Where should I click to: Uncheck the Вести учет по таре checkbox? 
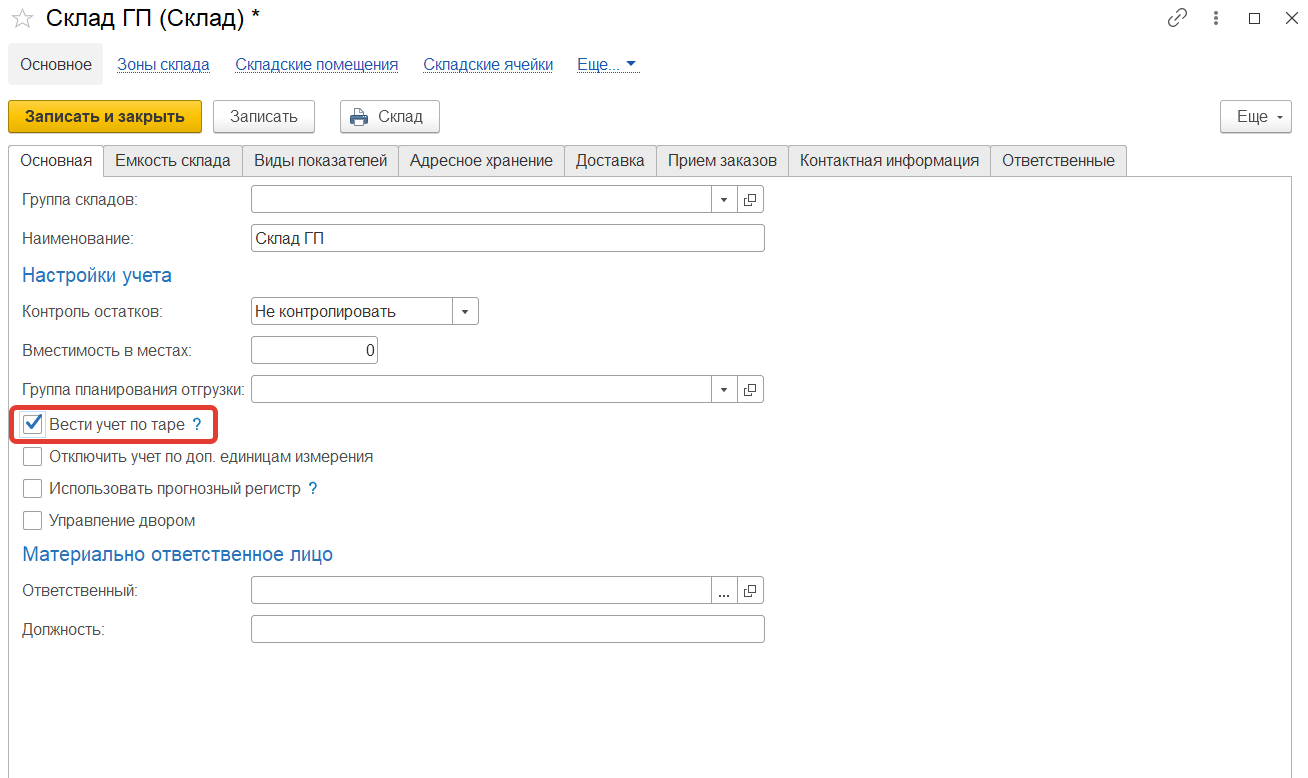[x=33, y=425]
